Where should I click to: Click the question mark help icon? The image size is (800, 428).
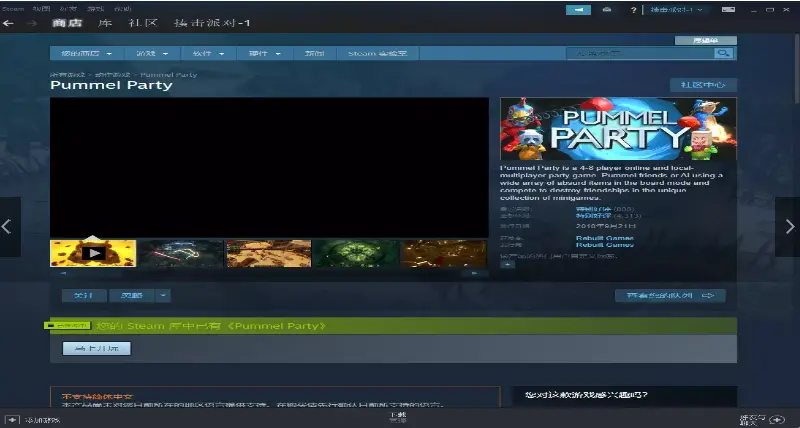pyautogui.click(x=634, y=10)
